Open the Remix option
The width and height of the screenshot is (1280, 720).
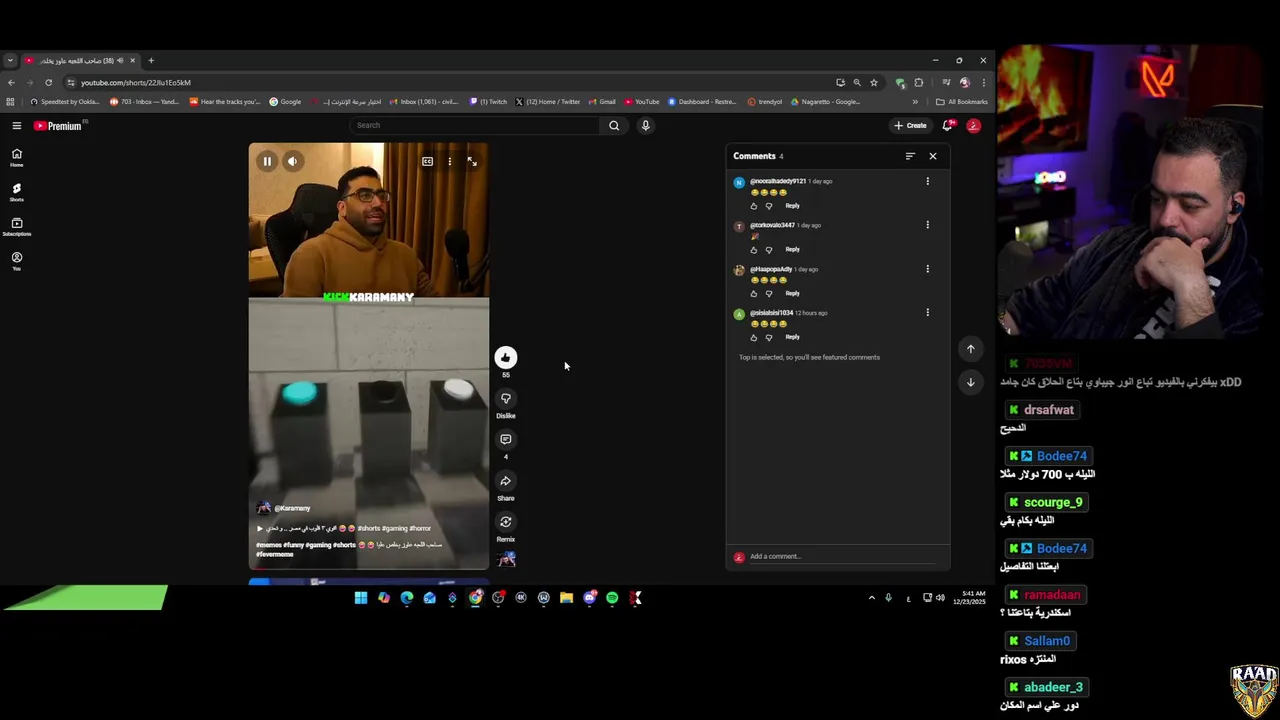pos(506,522)
